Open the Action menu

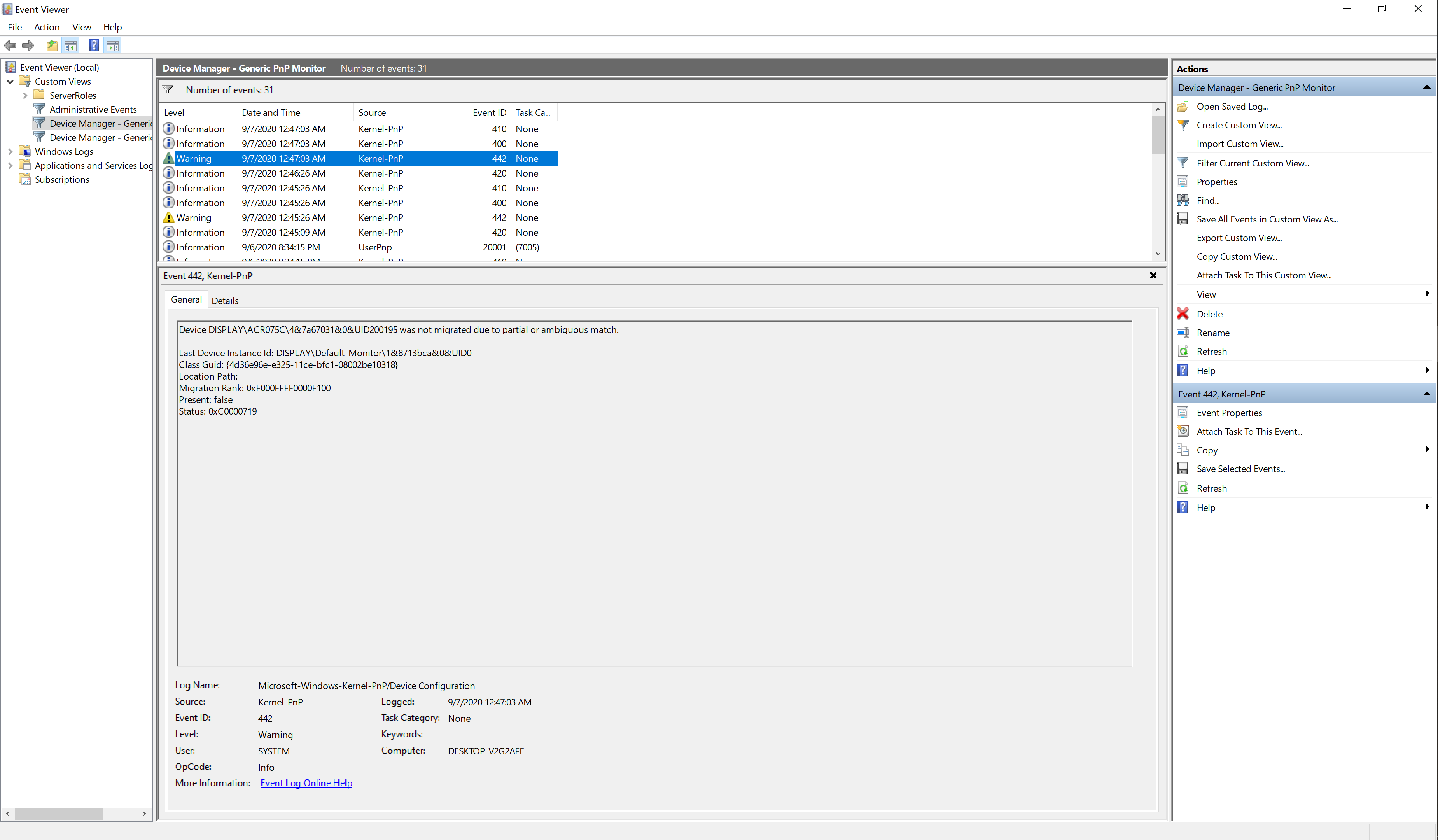point(47,27)
